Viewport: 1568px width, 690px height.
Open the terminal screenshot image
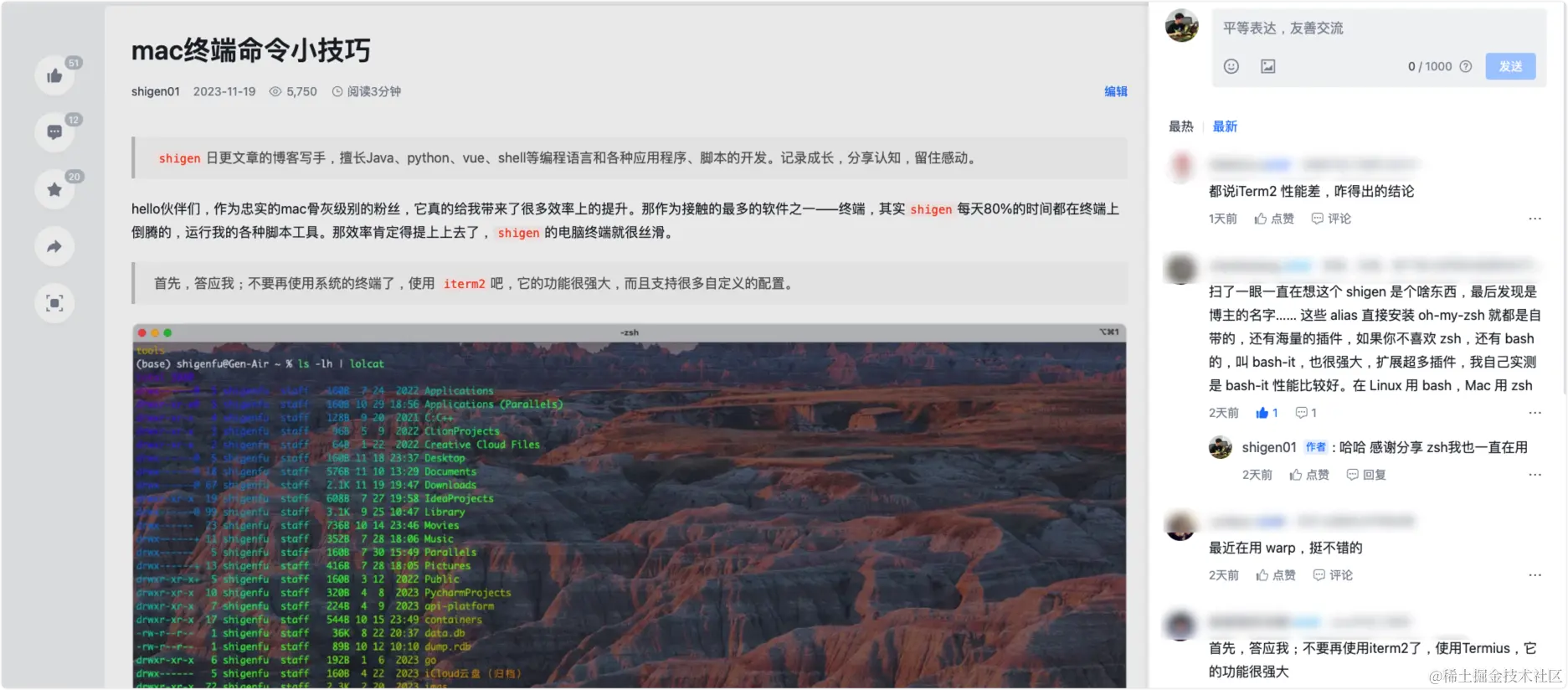[629, 506]
